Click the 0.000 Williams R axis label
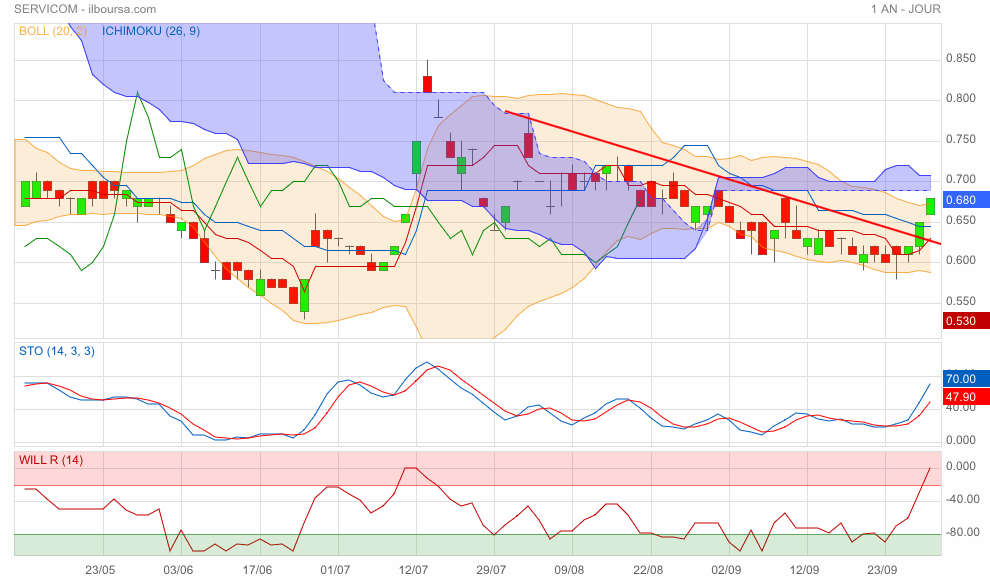 [x=960, y=466]
